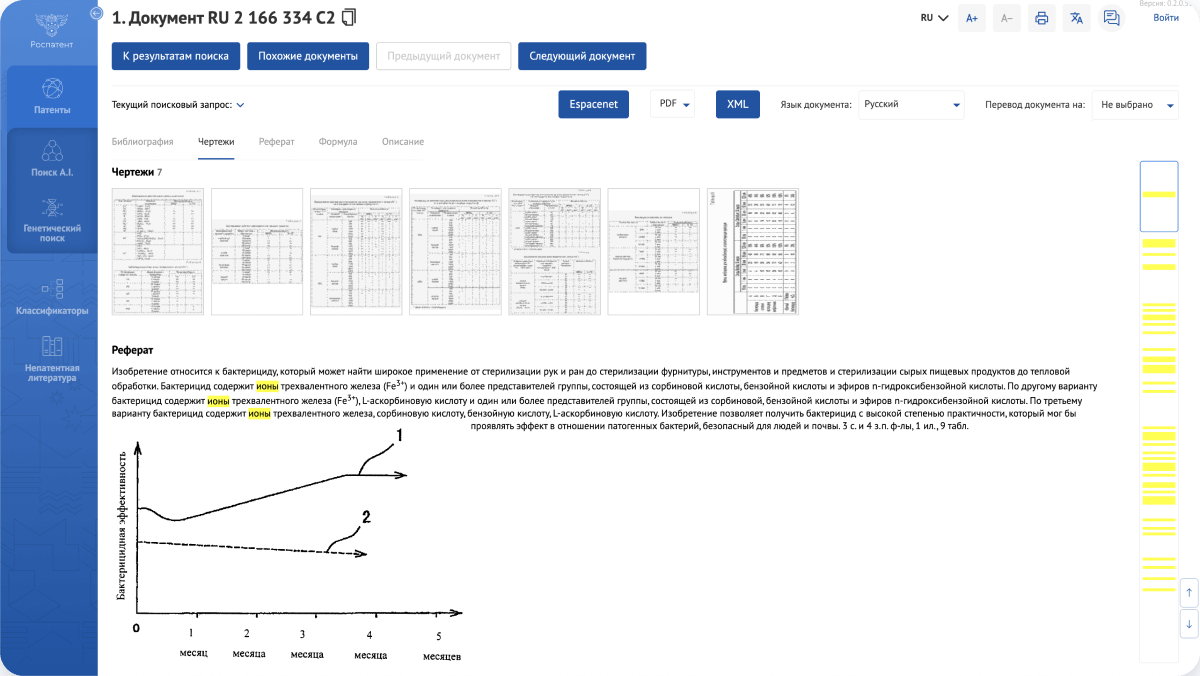Viewport: 1200px width, 676px height.
Task: Copy document number icon next to title
Action: tap(348, 18)
